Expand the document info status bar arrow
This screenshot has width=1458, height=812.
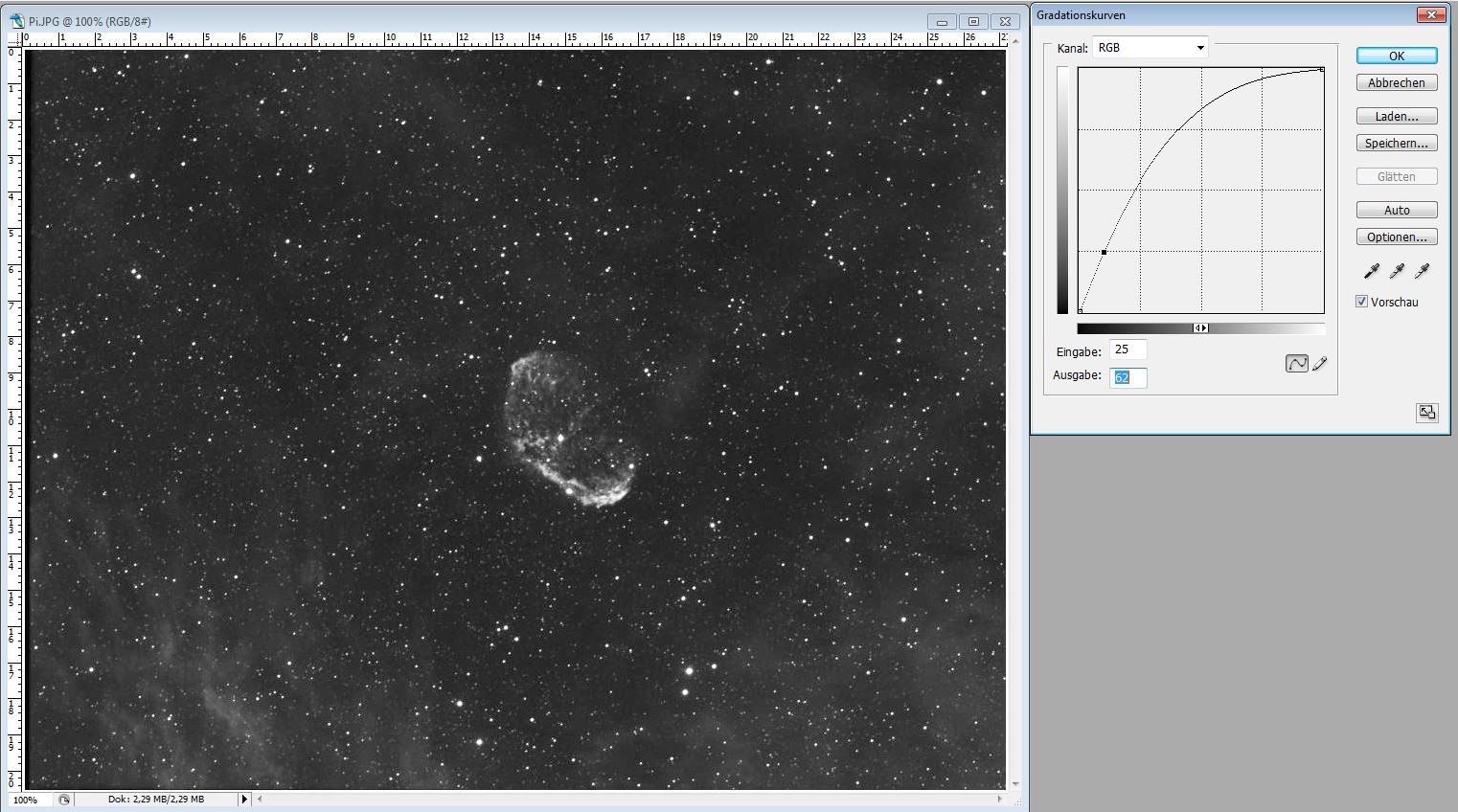[x=243, y=800]
